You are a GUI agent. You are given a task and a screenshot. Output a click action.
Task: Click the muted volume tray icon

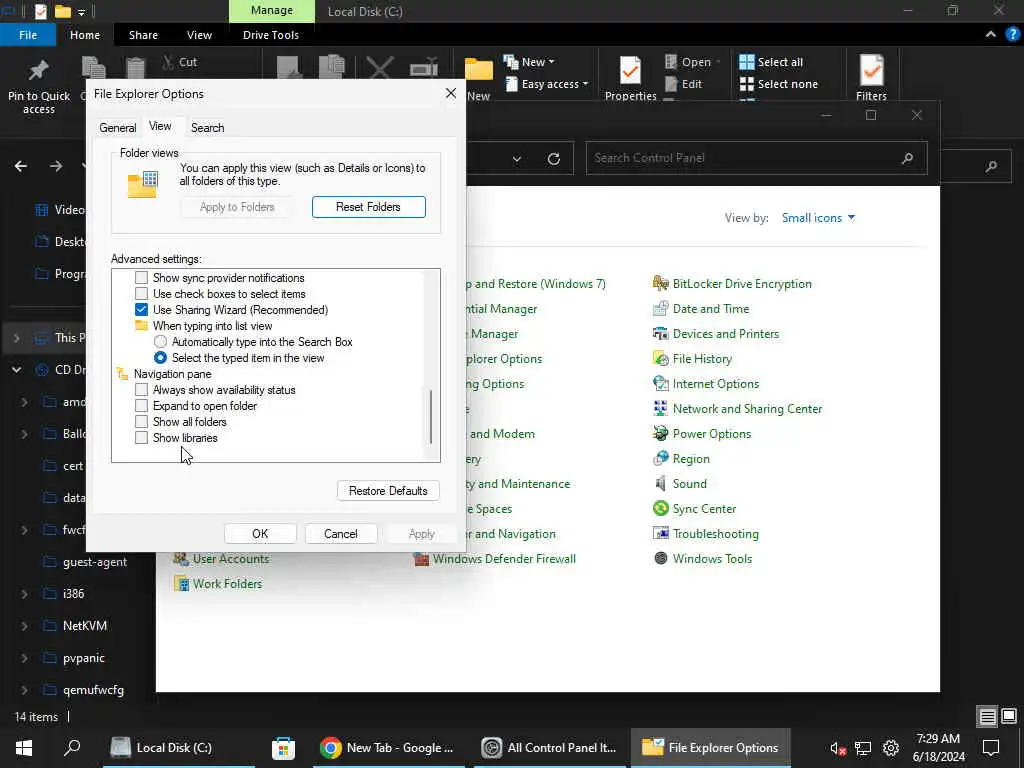(838, 748)
